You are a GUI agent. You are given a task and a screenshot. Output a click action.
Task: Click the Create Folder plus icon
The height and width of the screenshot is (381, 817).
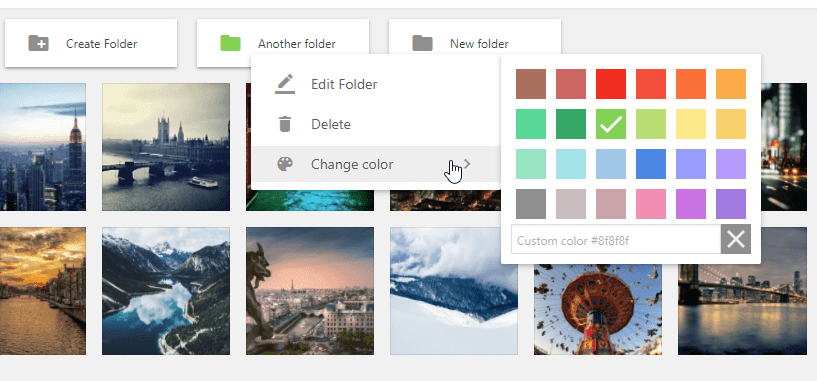tap(39, 43)
